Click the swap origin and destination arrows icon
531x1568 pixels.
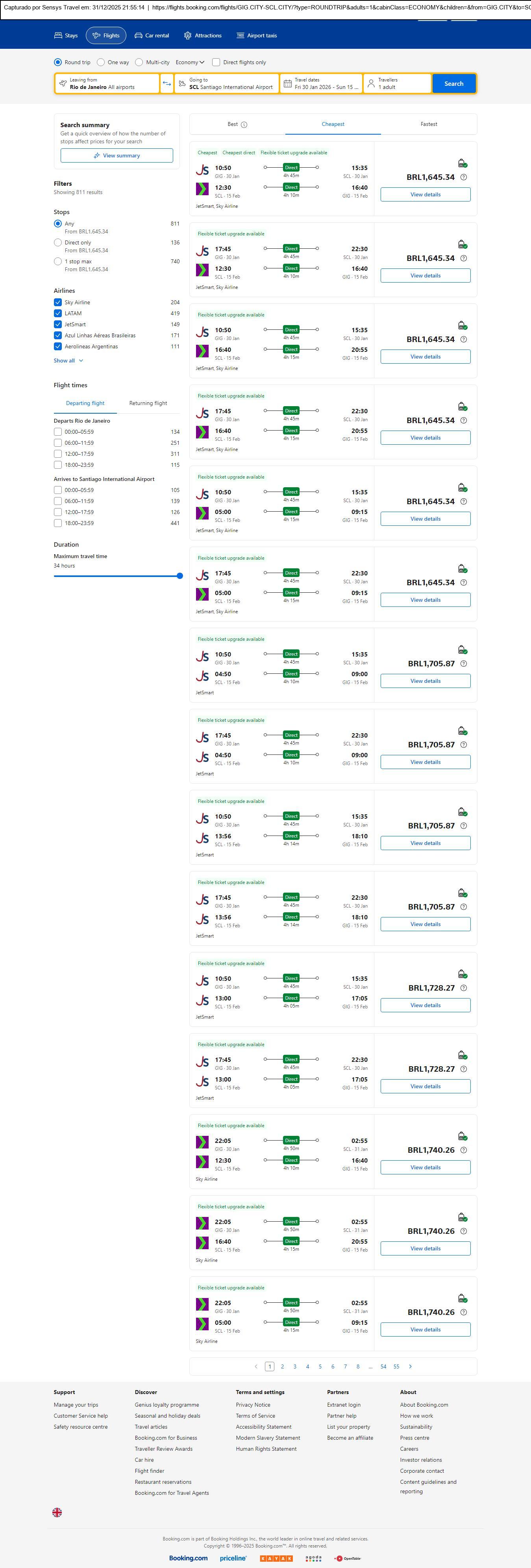pos(167,83)
